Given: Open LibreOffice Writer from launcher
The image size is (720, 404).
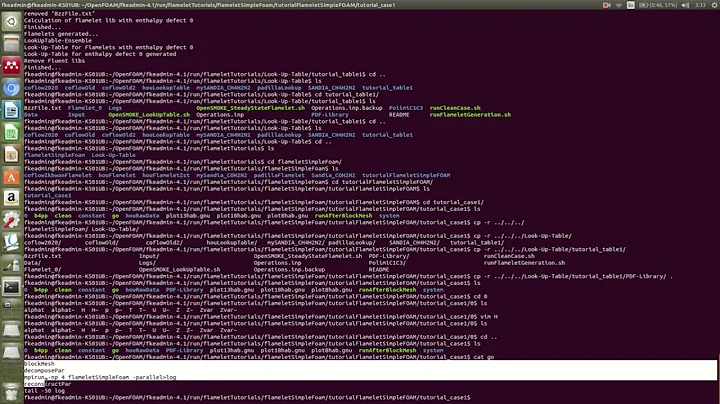Looking at the screenshot, I should click(11, 110).
